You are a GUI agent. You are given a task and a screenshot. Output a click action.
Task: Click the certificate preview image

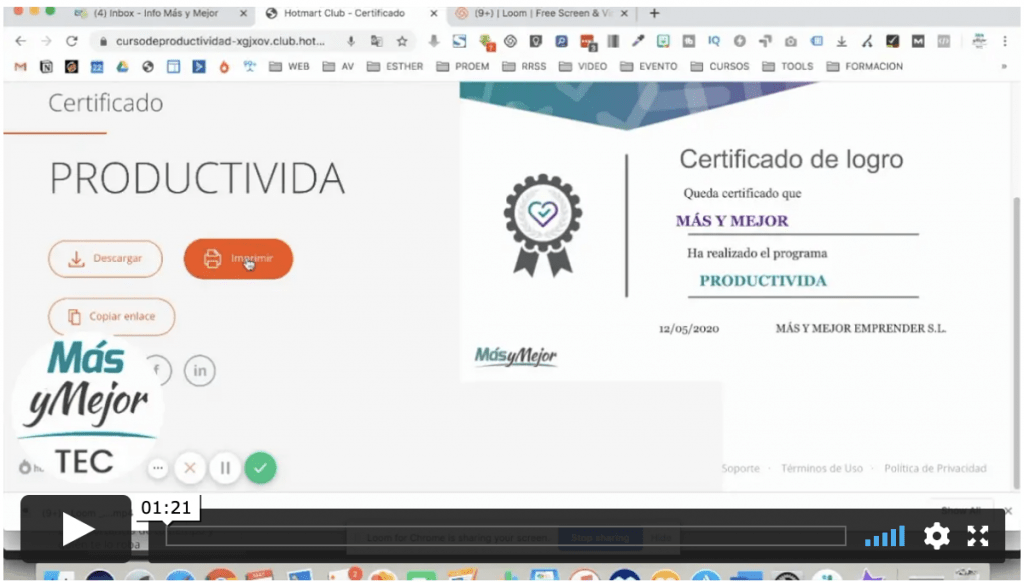[x=735, y=231]
